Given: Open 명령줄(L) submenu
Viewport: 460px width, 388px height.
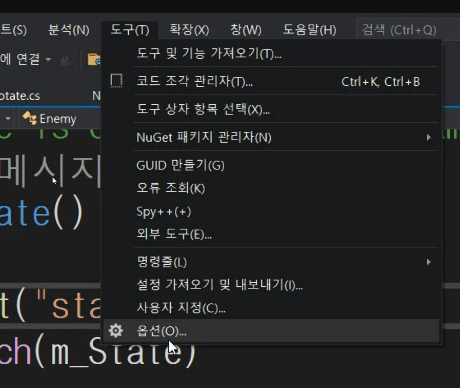Looking at the screenshot, I should [x=272, y=262].
